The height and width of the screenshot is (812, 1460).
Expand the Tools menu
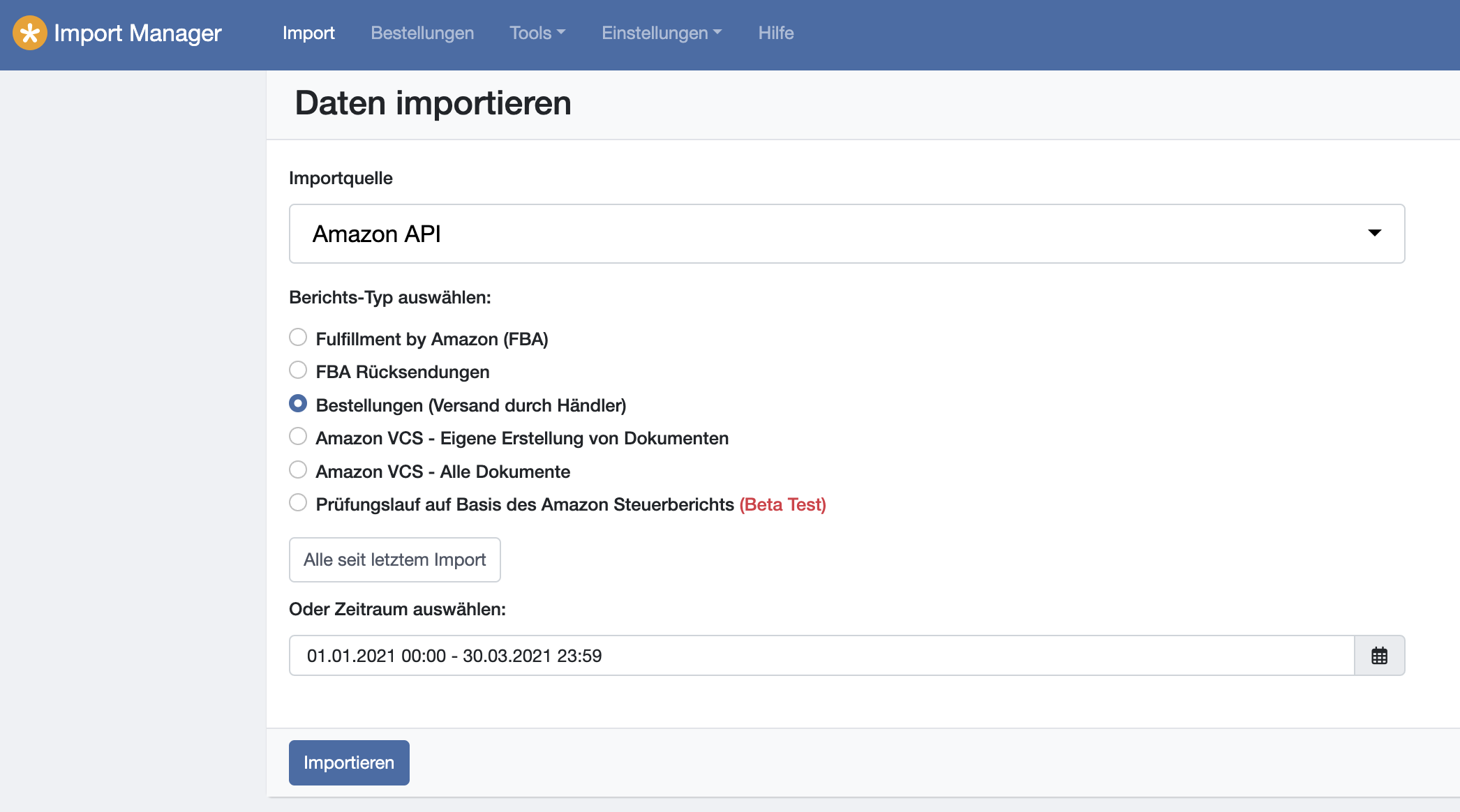coord(537,33)
